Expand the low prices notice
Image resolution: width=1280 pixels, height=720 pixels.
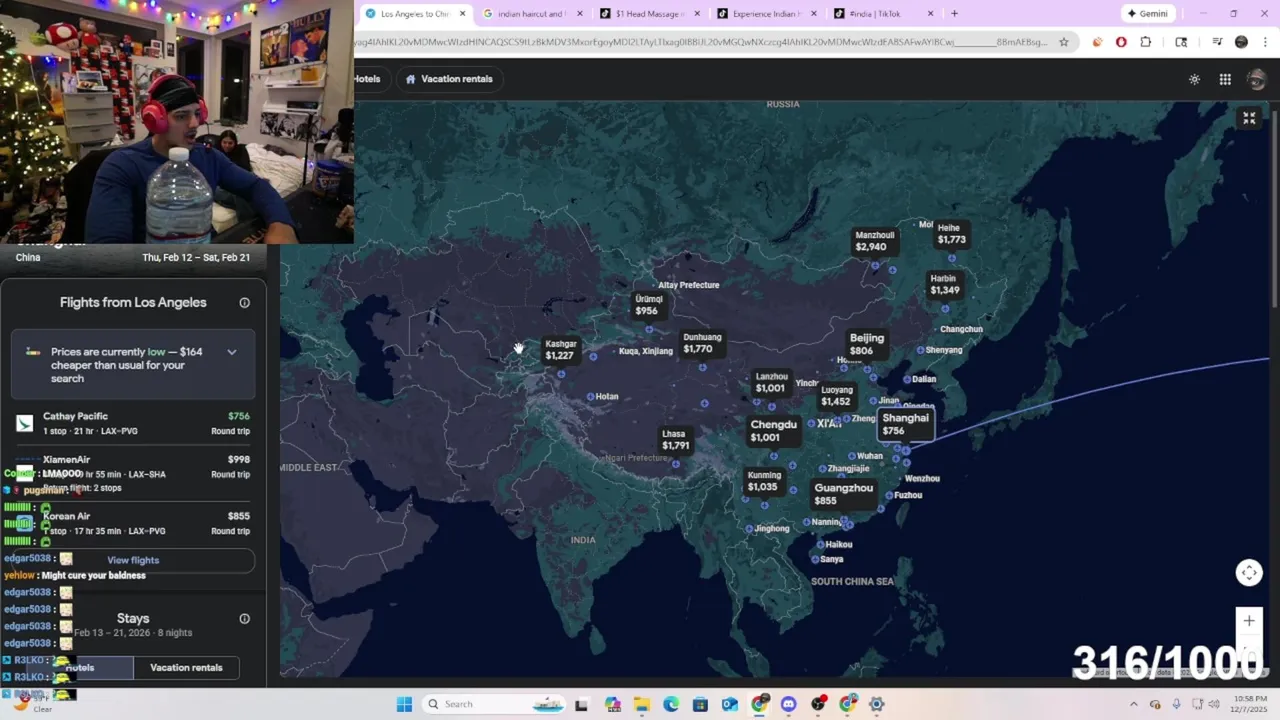pyautogui.click(x=232, y=352)
